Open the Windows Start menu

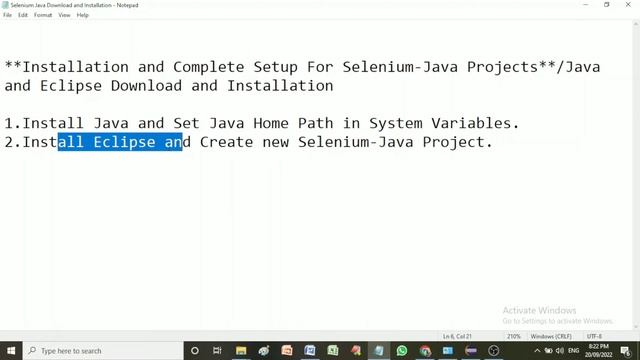click(11, 351)
